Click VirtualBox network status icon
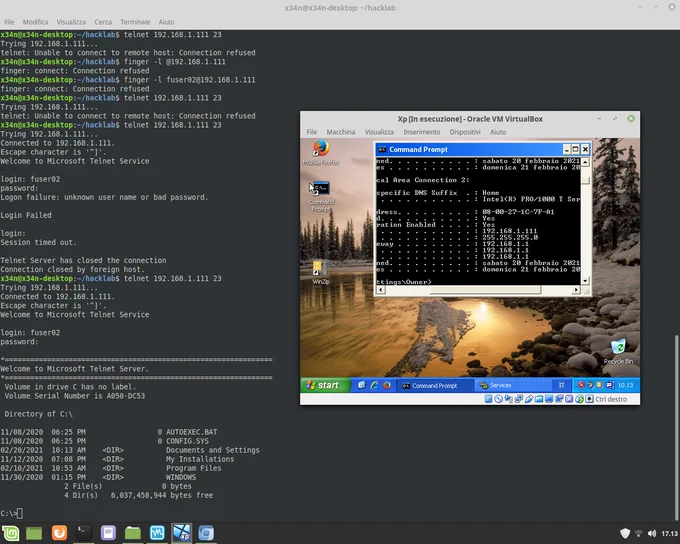The height and width of the screenshot is (544, 680). point(518,399)
